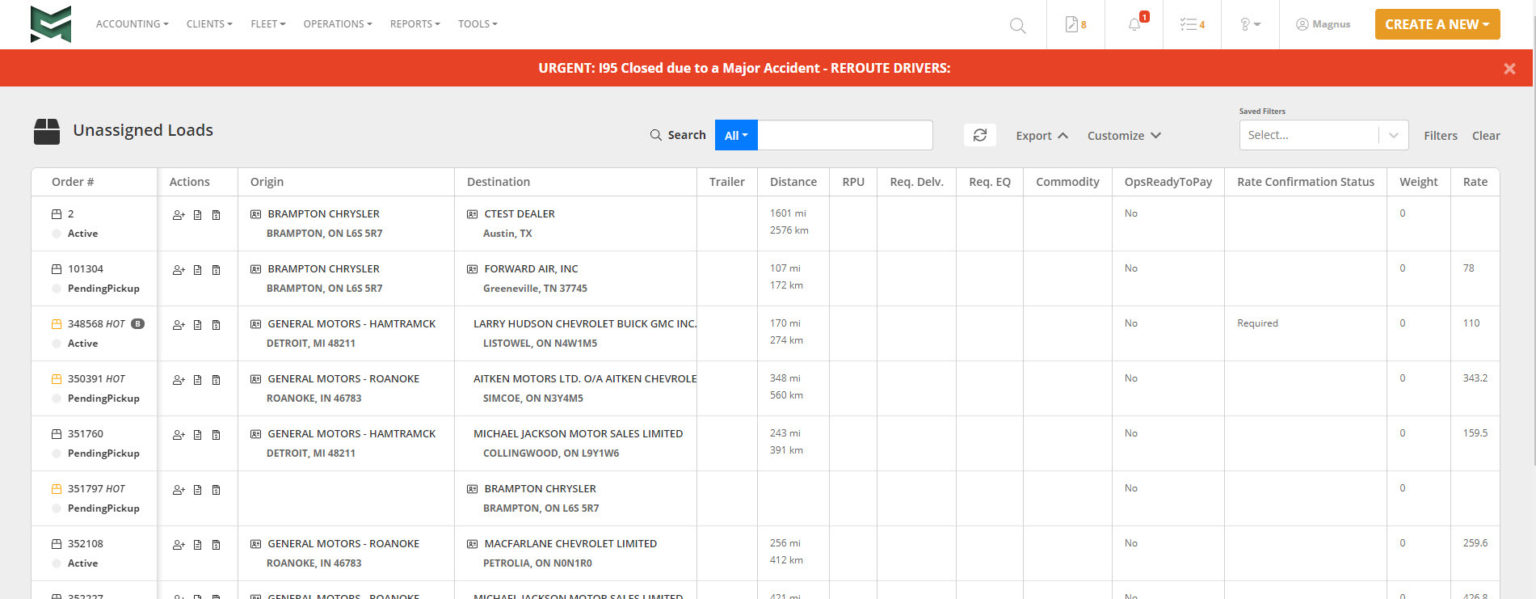The width and height of the screenshot is (1536, 599).
Task: Expand the Customize options
Action: 1124,135
